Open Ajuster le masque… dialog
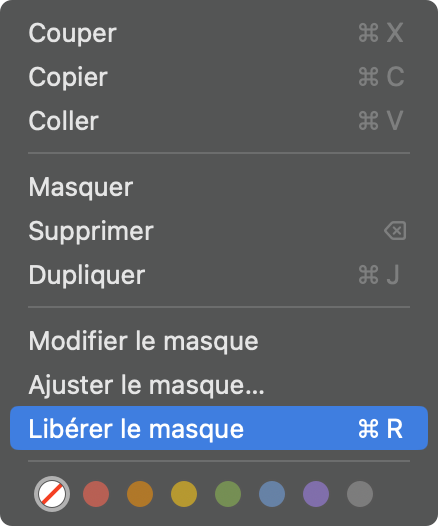Screen dimensions: 438x526 coord(219,385)
